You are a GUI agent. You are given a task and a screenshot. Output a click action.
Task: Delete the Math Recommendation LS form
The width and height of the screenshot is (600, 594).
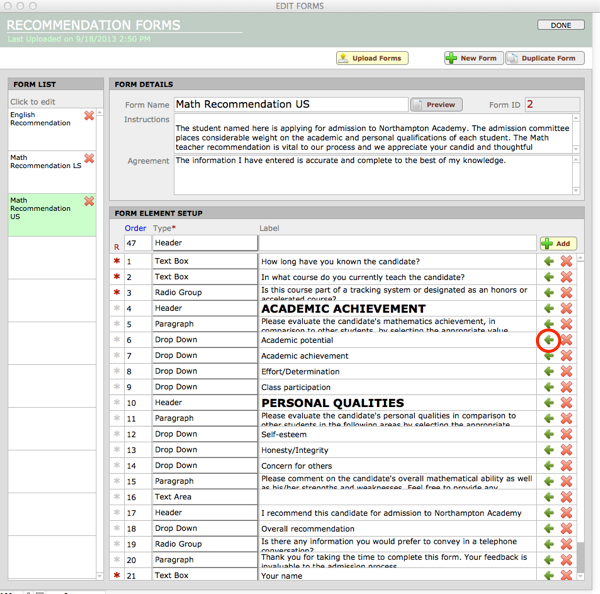pos(89,158)
